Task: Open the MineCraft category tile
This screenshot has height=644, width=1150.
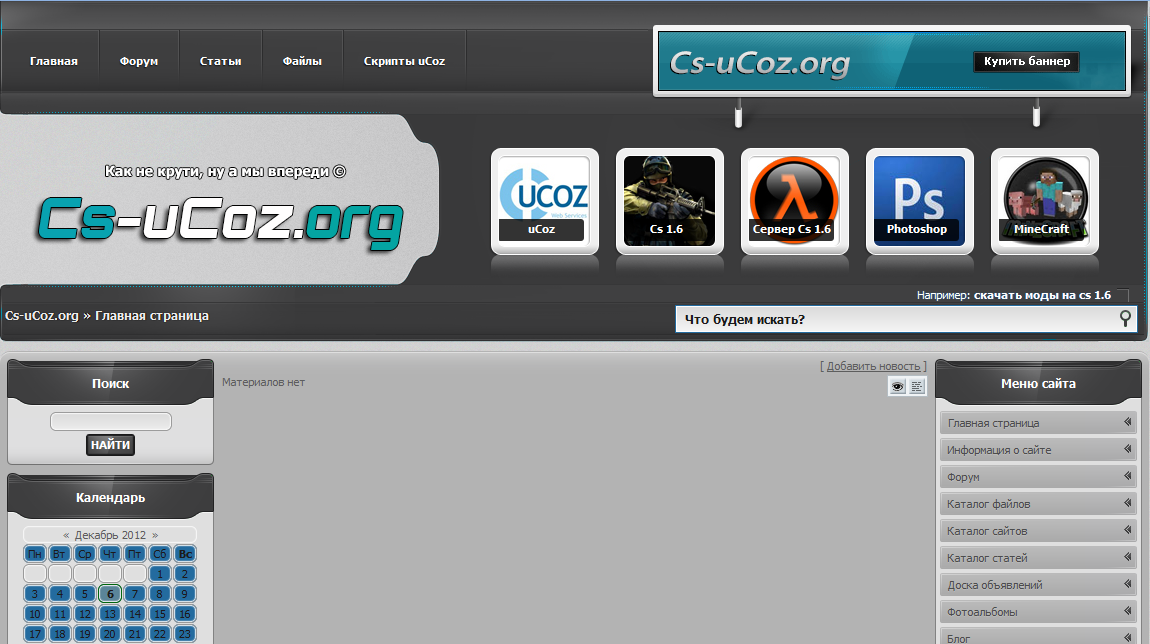Action: tap(1044, 201)
